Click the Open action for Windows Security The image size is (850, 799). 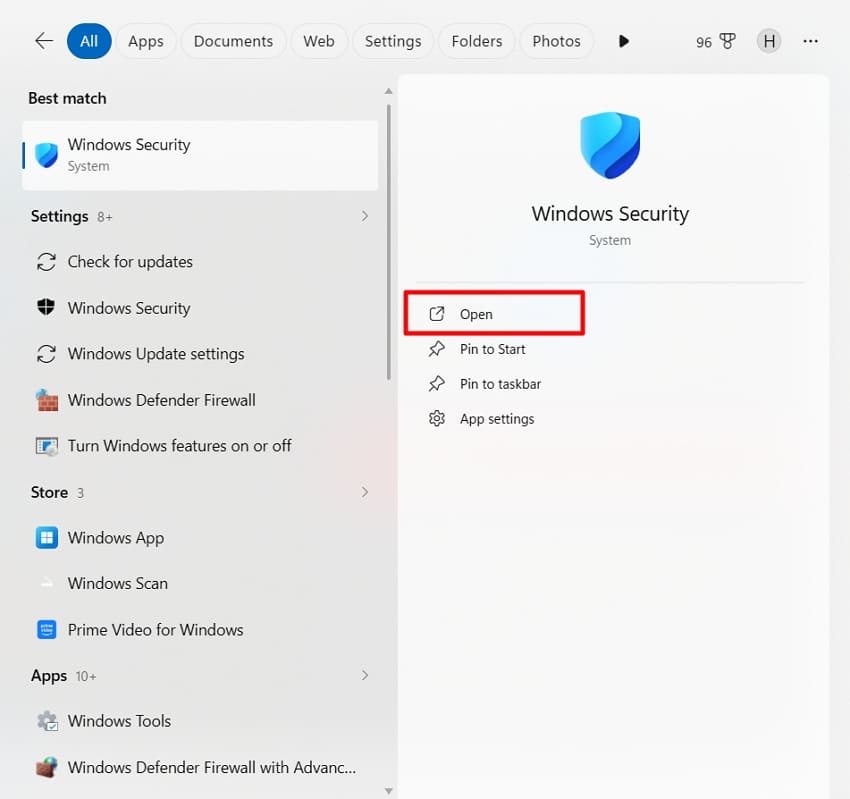point(494,314)
